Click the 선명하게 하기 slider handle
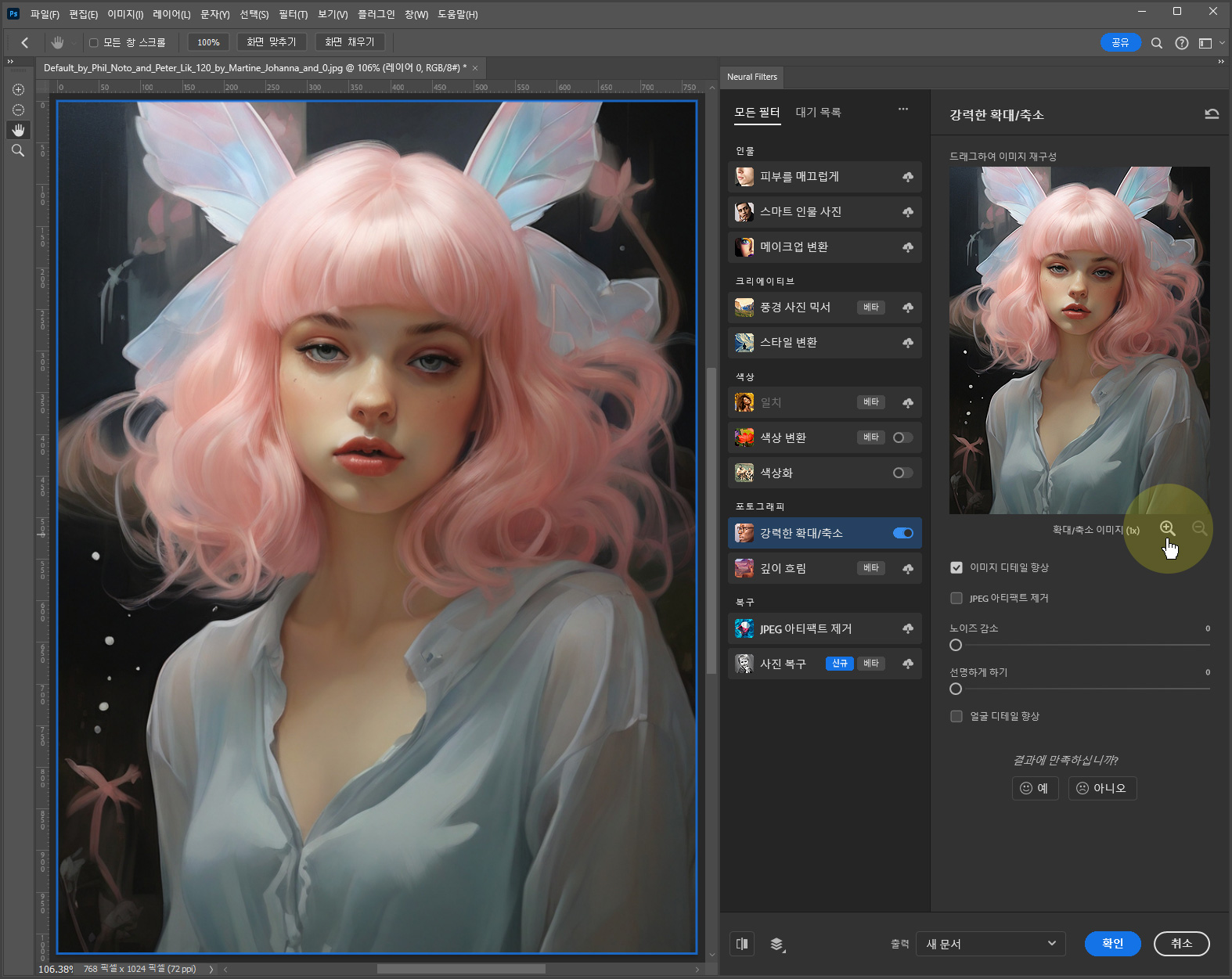Viewport: 1232px width, 979px height. tap(956, 689)
